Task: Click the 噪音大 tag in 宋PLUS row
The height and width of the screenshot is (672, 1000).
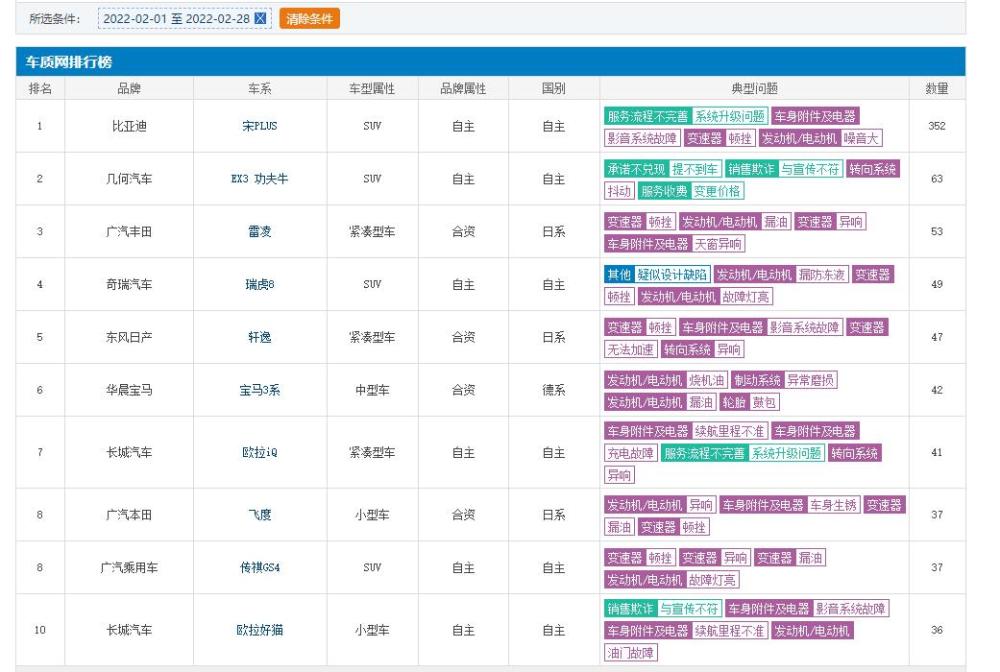Action: point(861,138)
